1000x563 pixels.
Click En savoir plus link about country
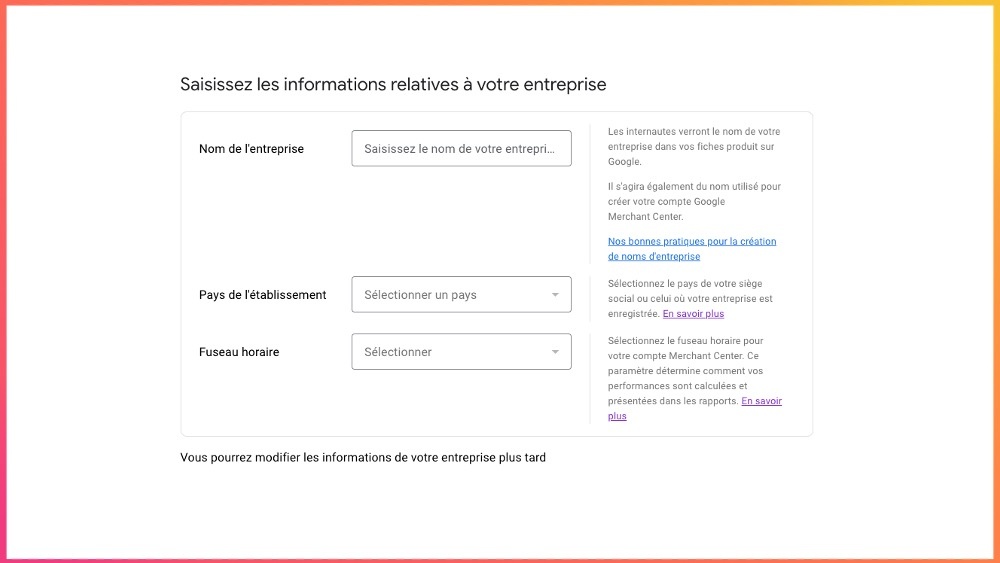[x=693, y=314]
